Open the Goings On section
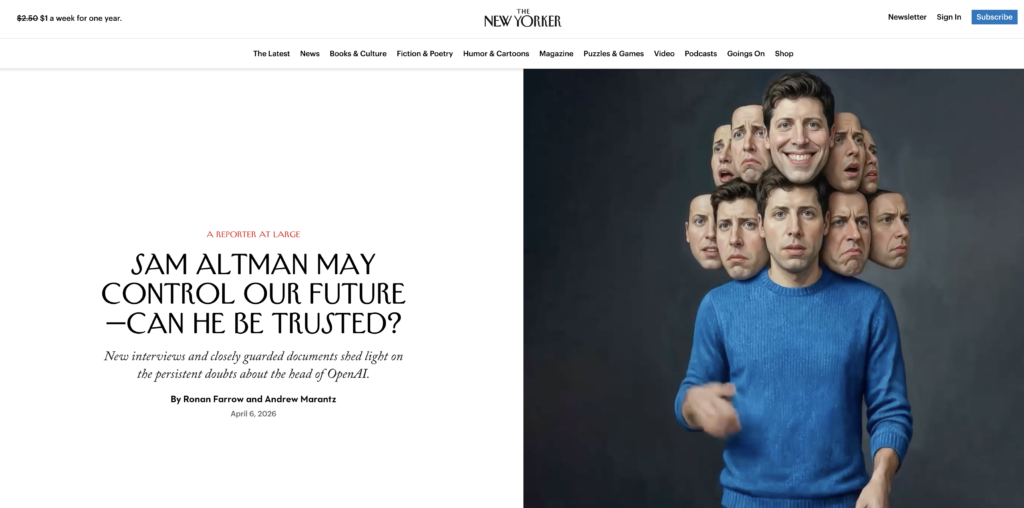Viewport: 1024px width, 508px height. [746, 54]
